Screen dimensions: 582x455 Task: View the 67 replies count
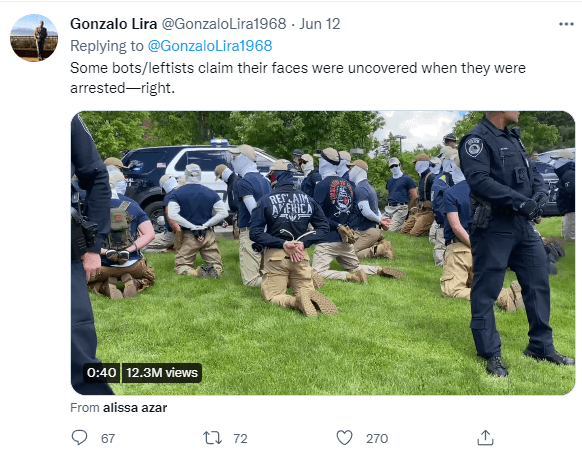pyautogui.click(x=108, y=438)
